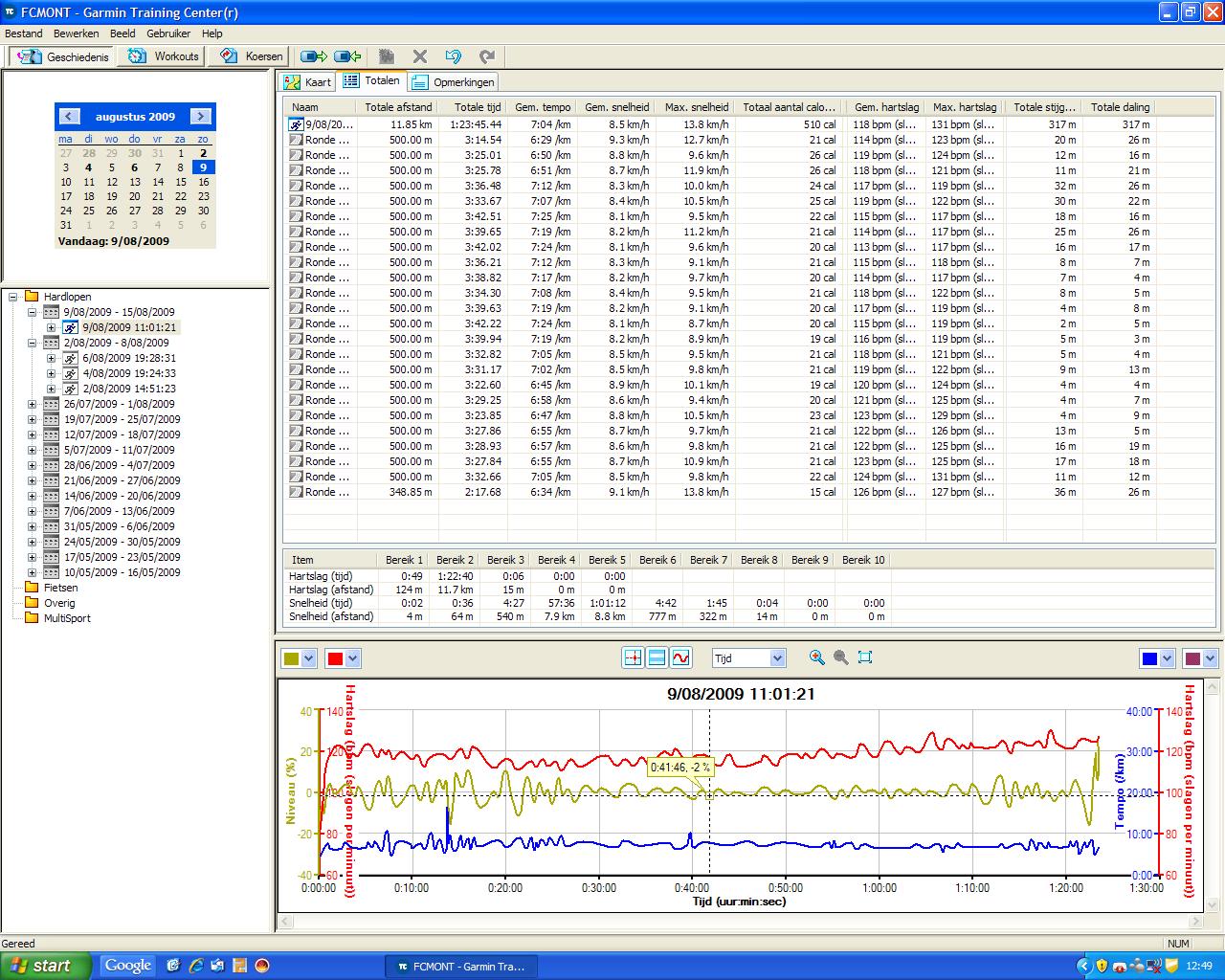Sort by Gem. hartslag column header
This screenshot has height=980, width=1225.
coord(886,107)
